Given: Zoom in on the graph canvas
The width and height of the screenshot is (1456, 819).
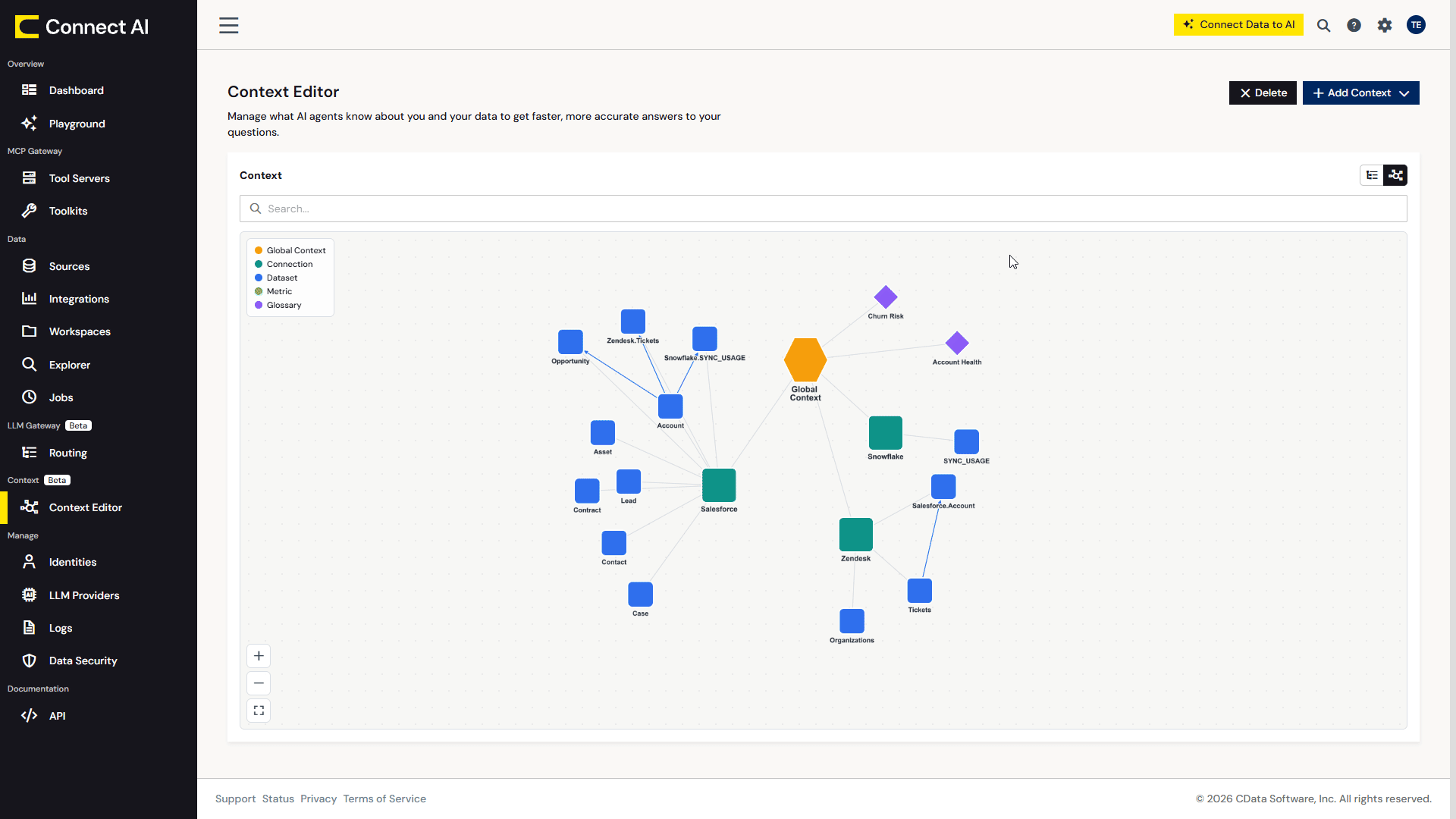Looking at the screenshot, I should coord(259,656).
